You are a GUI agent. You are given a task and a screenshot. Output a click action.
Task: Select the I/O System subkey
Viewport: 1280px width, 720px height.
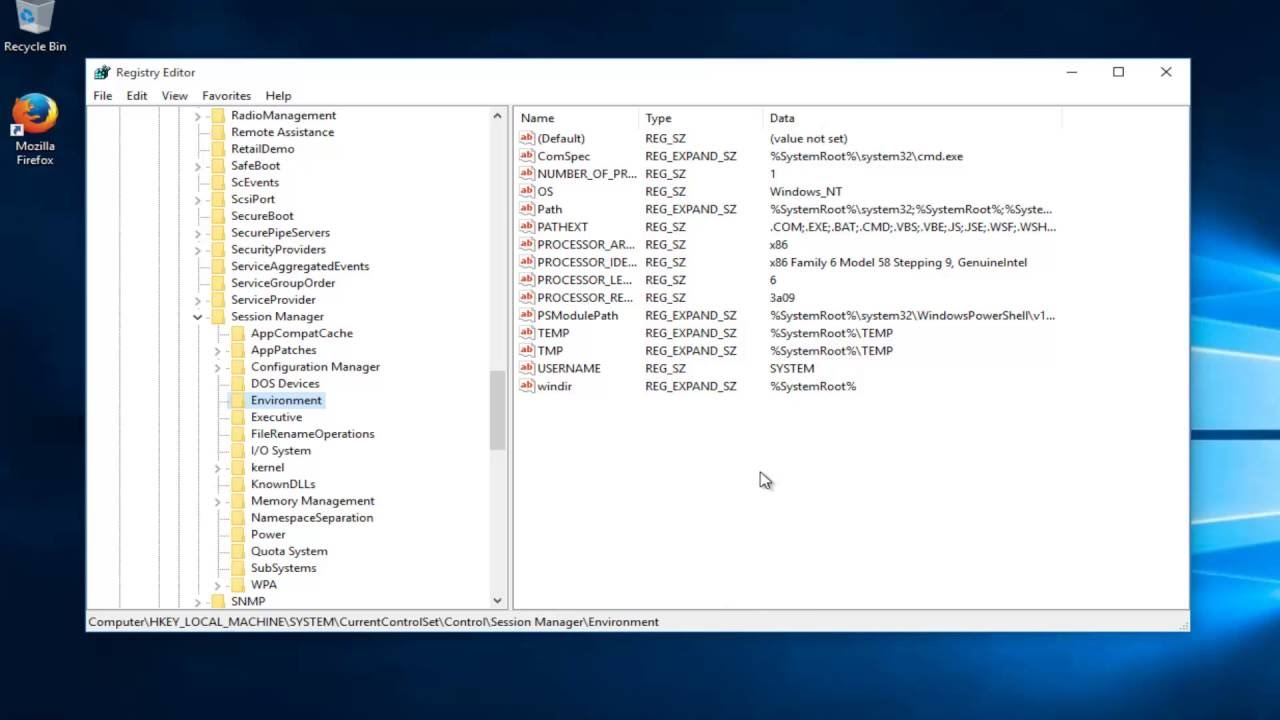(281, 451)
